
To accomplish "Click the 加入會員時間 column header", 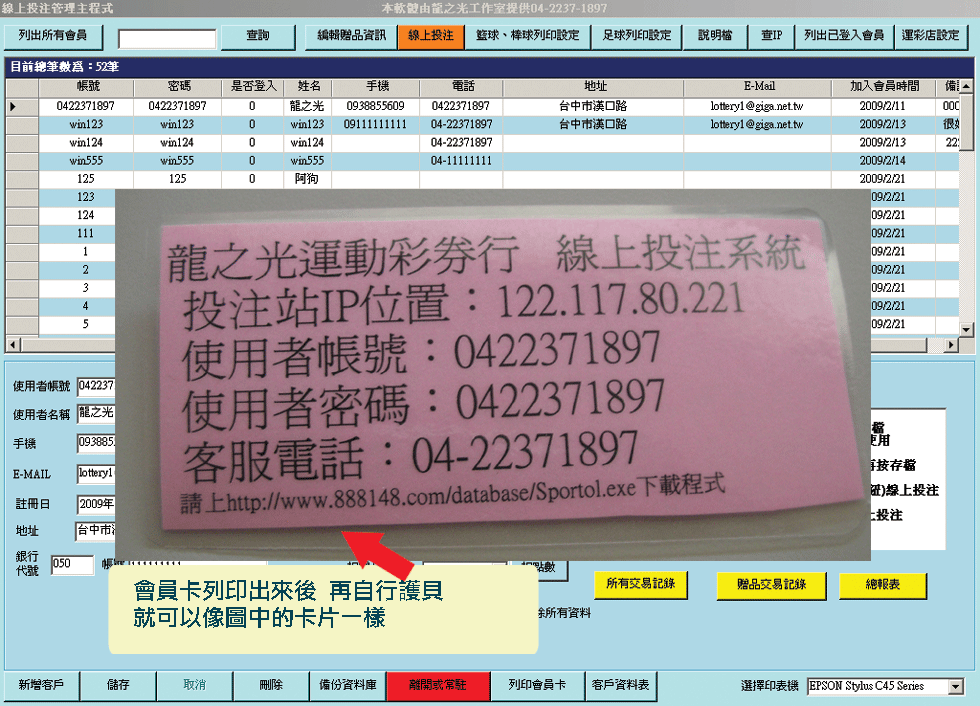I will [884, 87].
